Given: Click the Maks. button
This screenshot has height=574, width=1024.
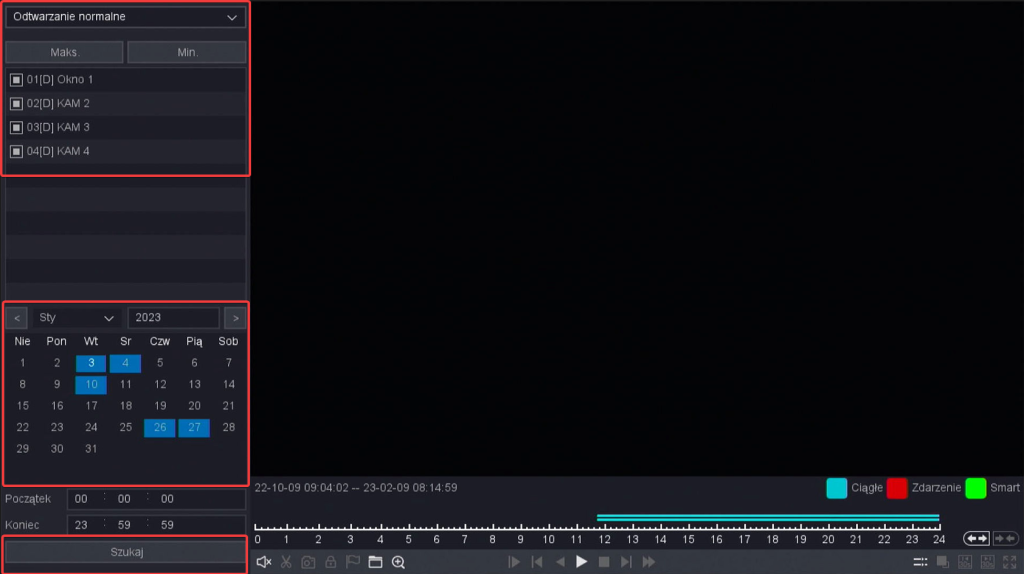Looking at the screenshot, I should pyautogui.click(x=65, y=52).
